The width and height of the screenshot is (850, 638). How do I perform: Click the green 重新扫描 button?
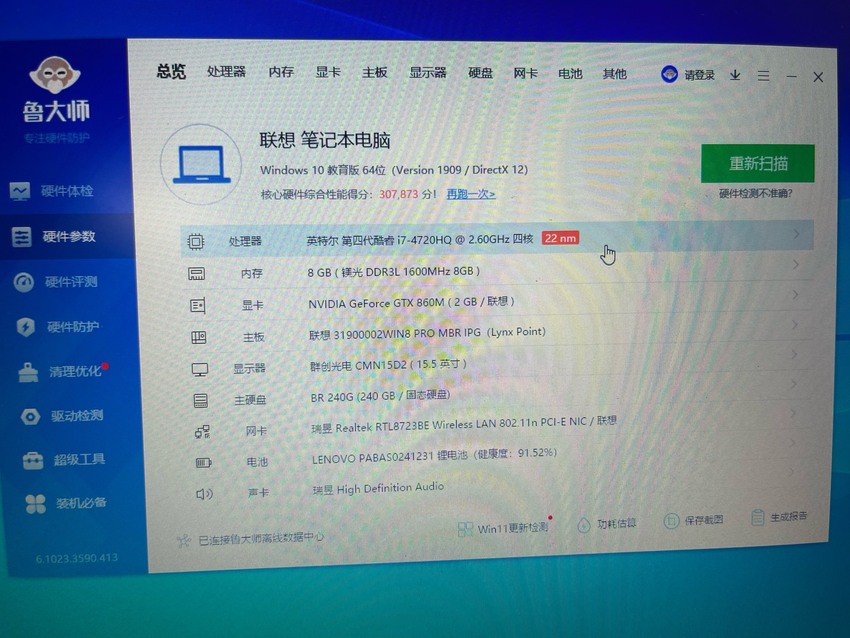point(757,164)
